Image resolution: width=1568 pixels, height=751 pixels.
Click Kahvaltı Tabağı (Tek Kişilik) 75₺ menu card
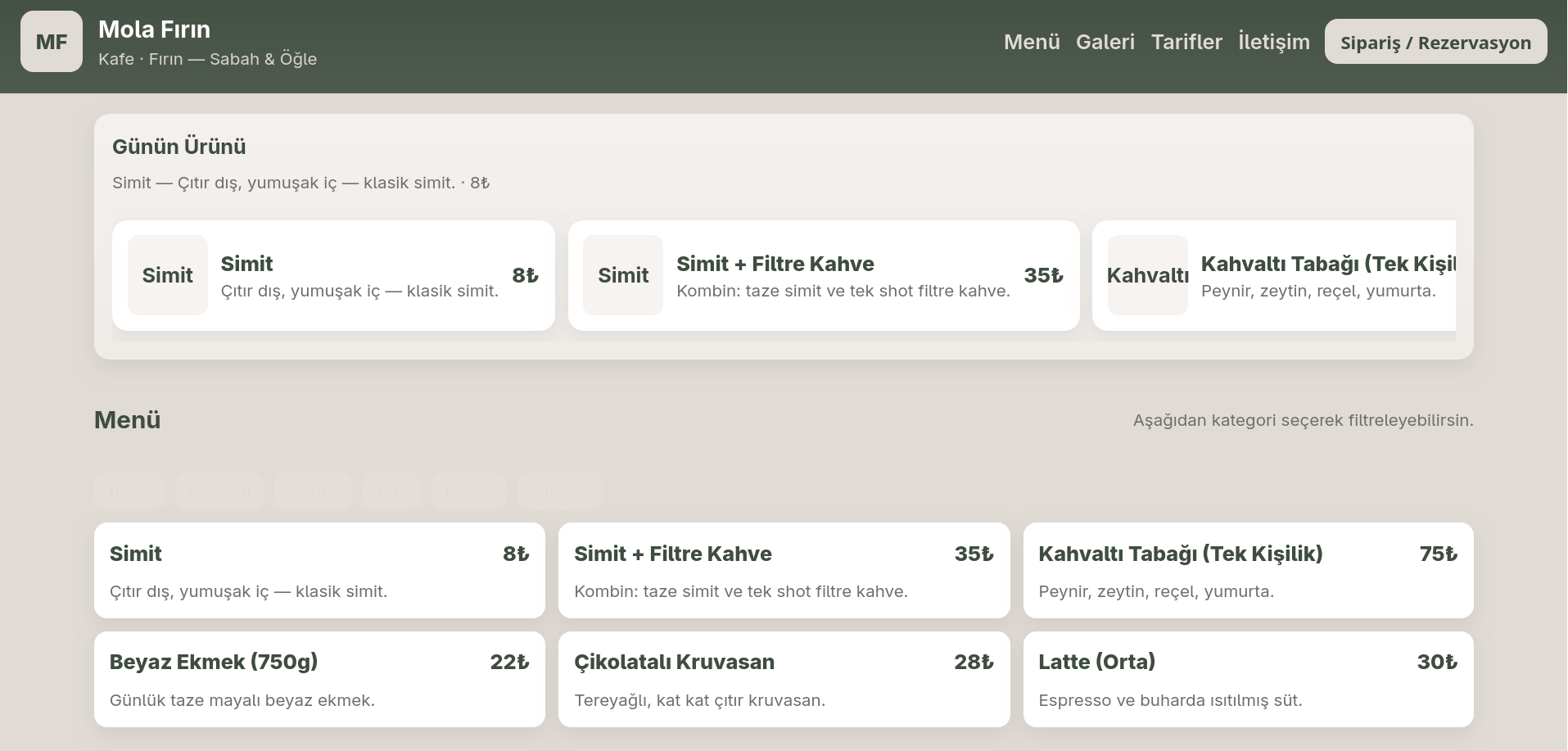(x=1247, y=570)
